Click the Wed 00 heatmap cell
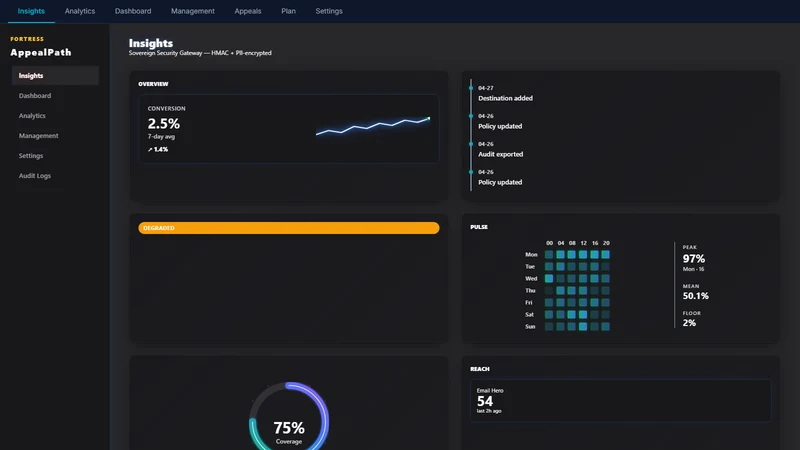The height and width of the screenshot is (450, 800). pos(549,279)
